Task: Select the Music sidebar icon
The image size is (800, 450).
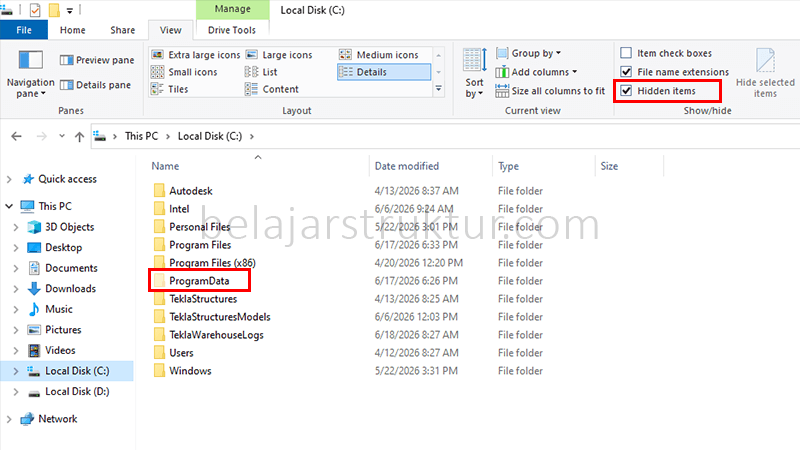Action: (34, 309)
